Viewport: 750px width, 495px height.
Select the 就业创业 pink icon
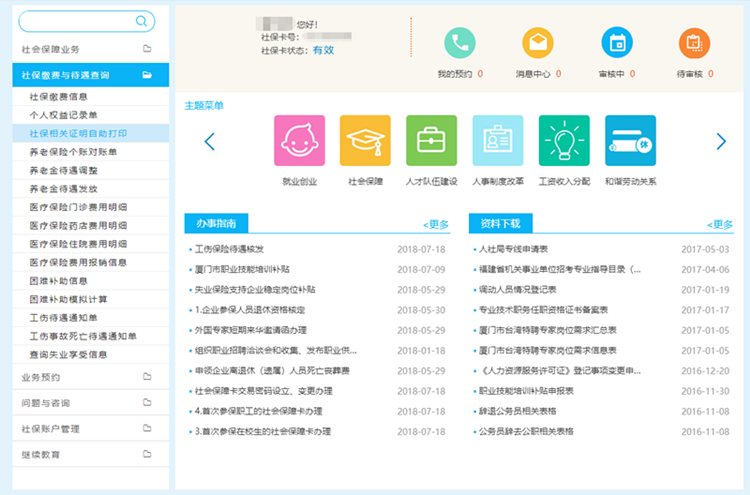click(299, 141)
